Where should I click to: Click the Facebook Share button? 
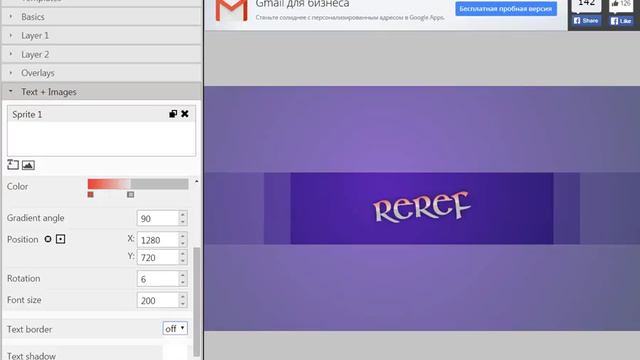click(x=586, y=20)
